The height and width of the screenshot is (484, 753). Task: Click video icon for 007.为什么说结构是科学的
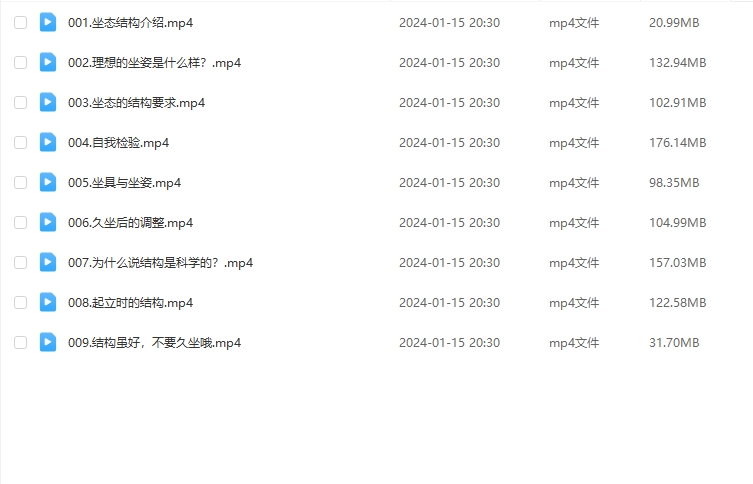point(48,262)
